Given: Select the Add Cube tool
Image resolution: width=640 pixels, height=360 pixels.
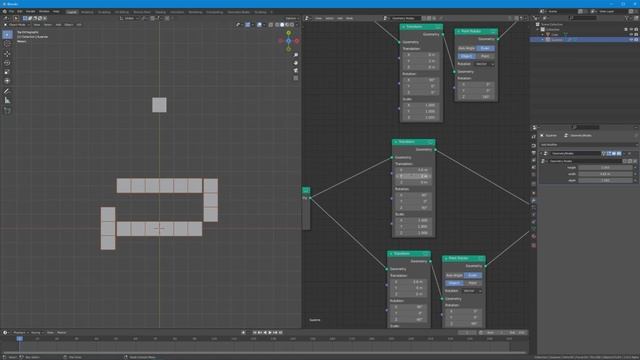Looking at the screenshot, I should click(7, 111).
